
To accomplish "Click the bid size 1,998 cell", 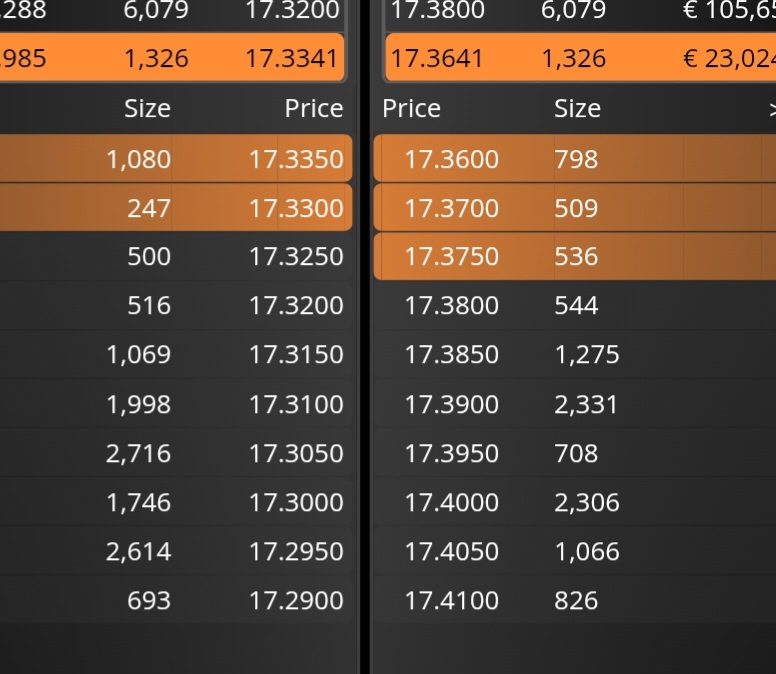I will coord(138,404).
